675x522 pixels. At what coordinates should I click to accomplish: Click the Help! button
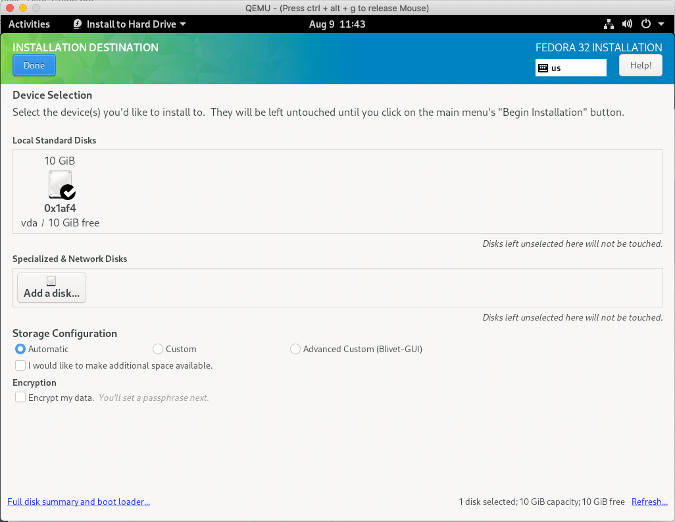(x=640, y=66)
